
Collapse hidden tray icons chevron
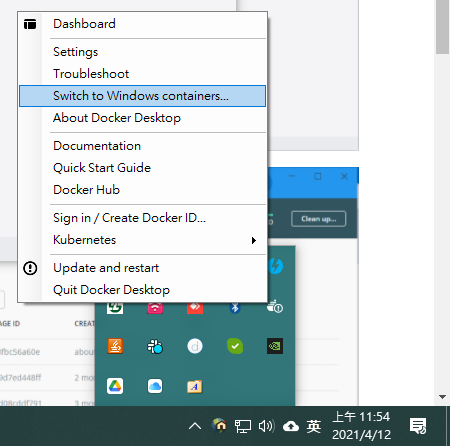(195, 426)
